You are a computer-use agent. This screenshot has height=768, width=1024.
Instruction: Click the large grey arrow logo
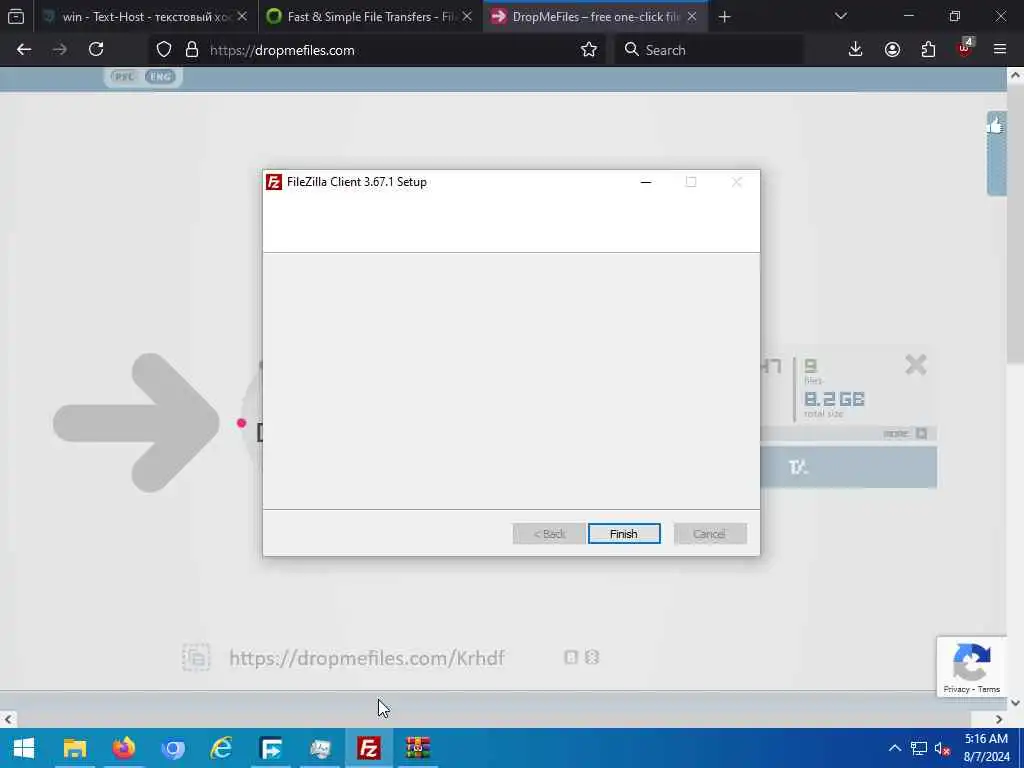[136, 423]
